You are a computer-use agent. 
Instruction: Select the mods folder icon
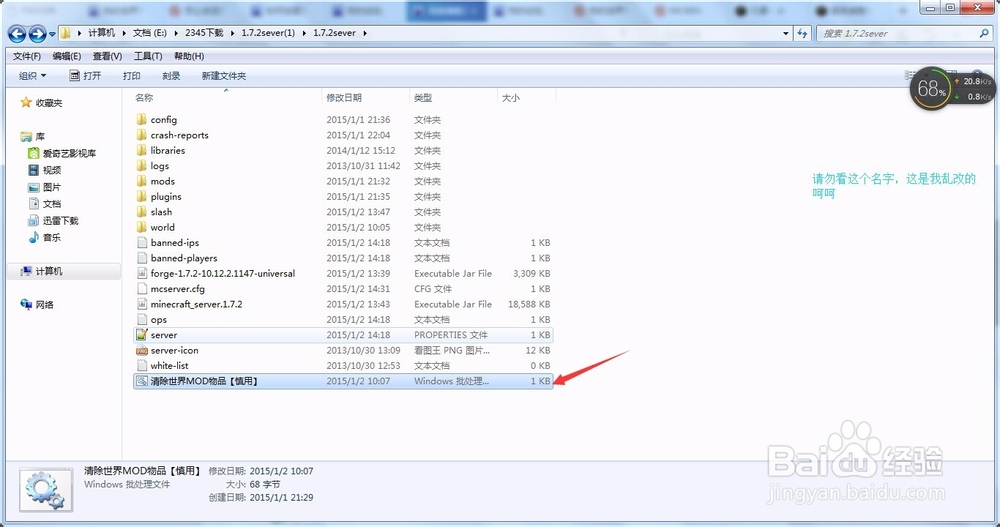tap(142, 181)
